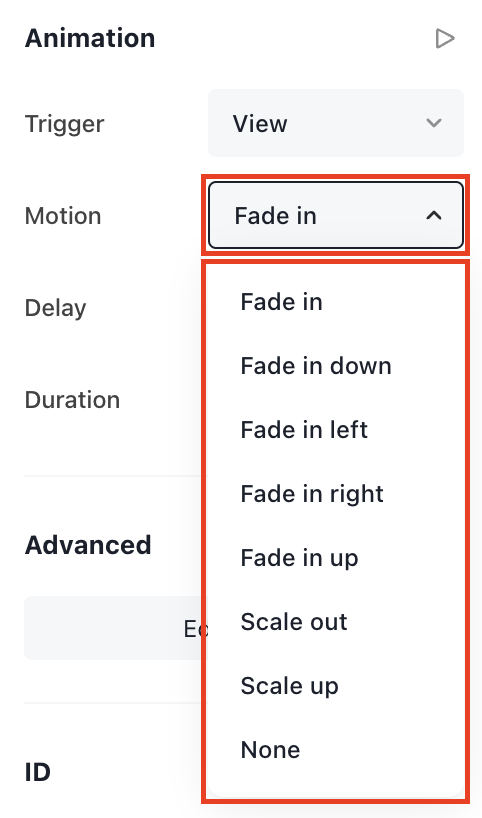Click the Motion field label
482x818 pixels.
[63, 215]
